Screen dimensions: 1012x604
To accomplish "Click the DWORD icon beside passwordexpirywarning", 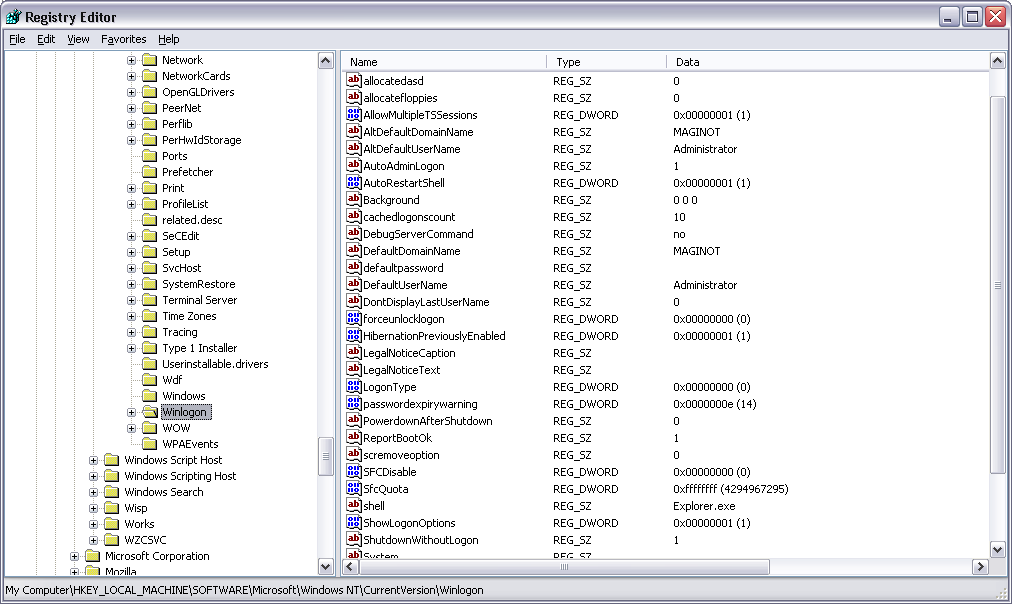I will click(x=354, y=403).
